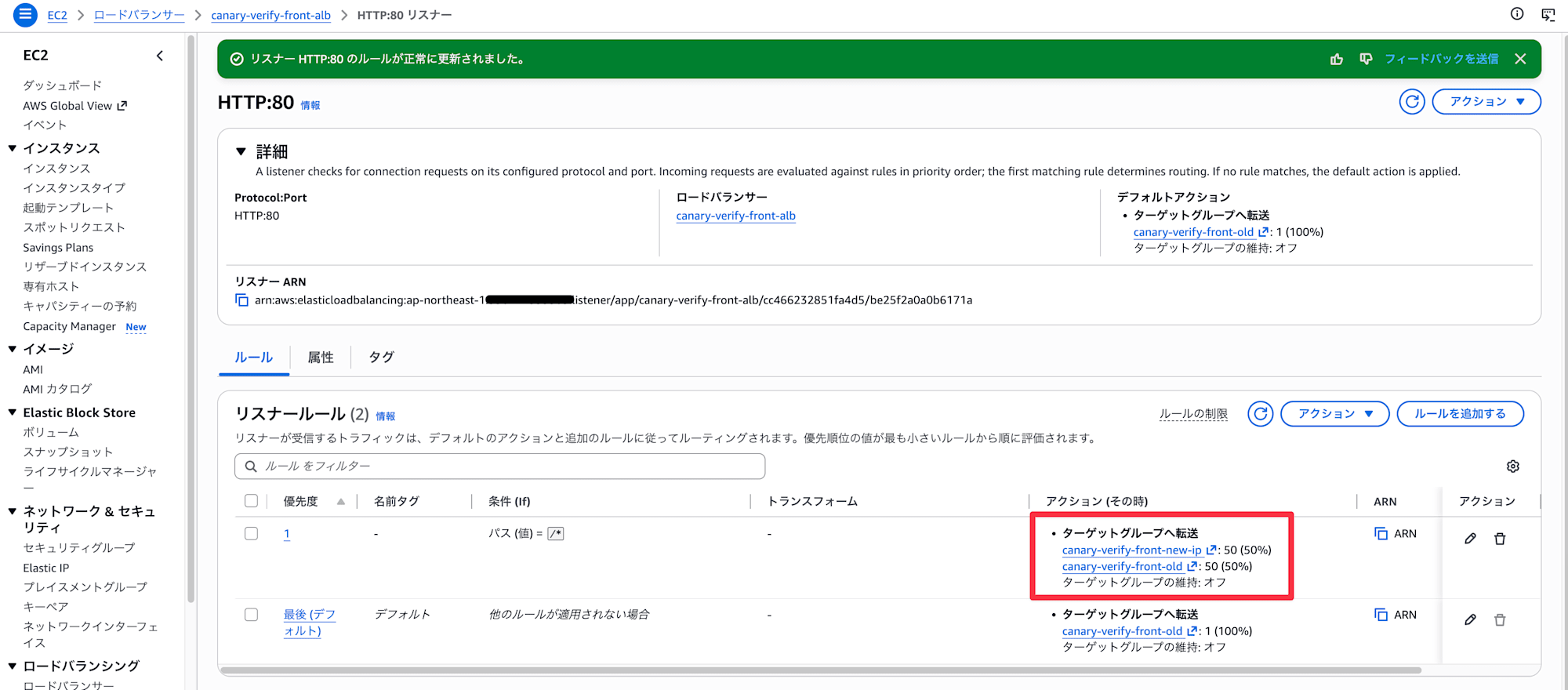The height and width of the screenshot is (690, 1568).
Task: Go to the EC2 breadcrumb
Action: [57, 15]
